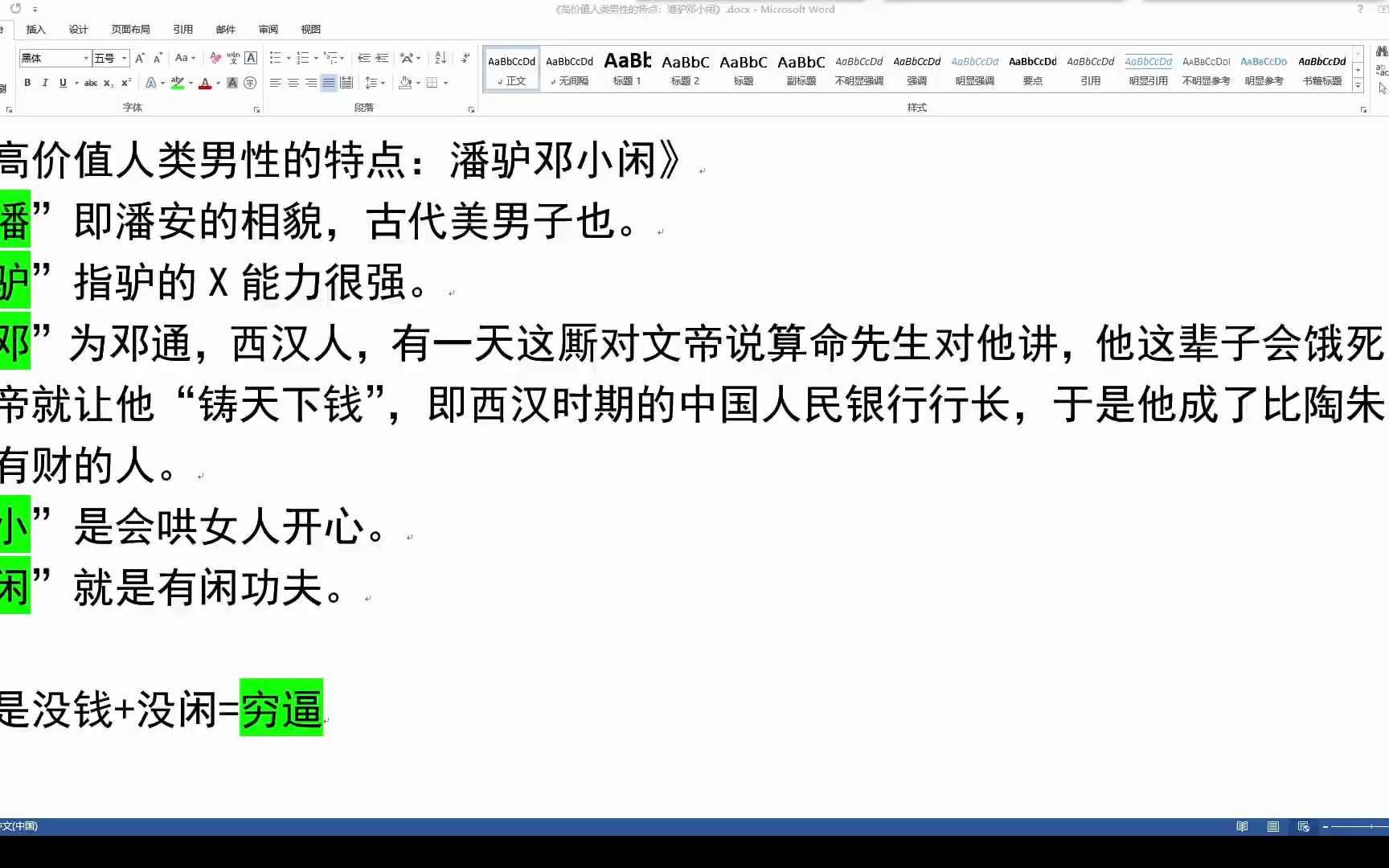The height and width of the screenshot is (868, 1389).
Task: Toggle bold formatting
Action: point(27,83)
